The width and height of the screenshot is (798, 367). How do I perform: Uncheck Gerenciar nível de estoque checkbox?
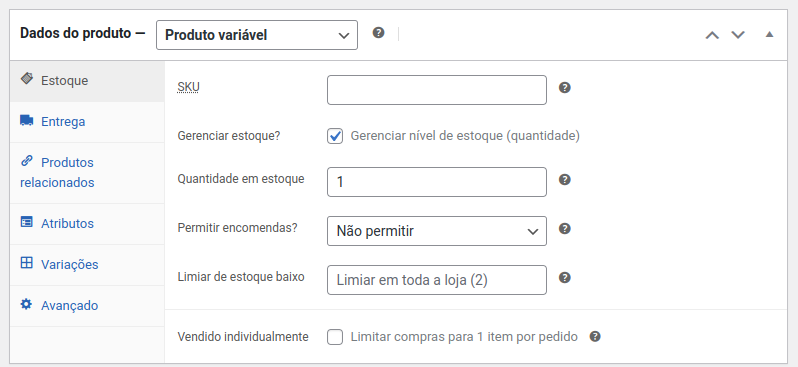[x=335, y=136]
